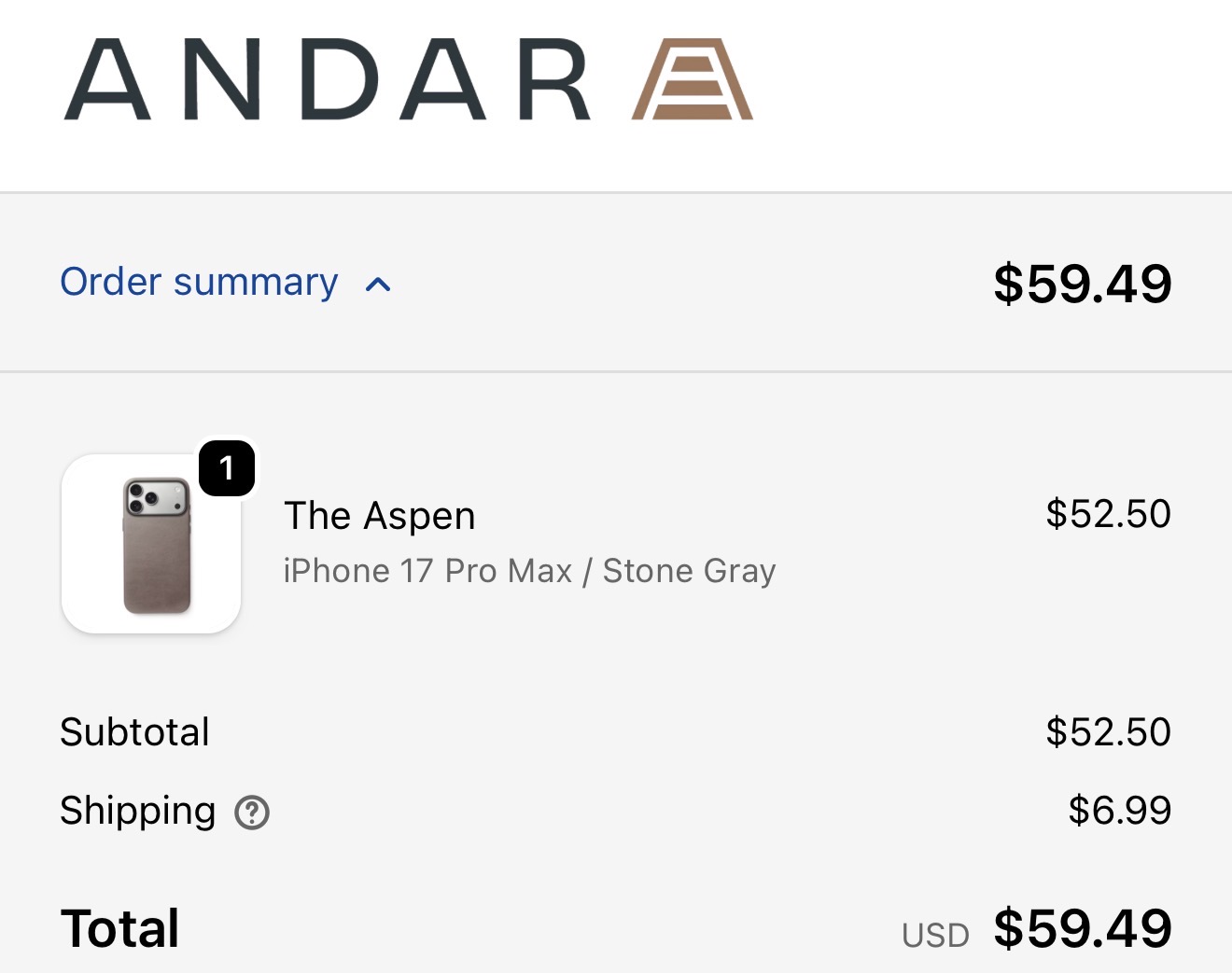Viewport: 1232px width, 973px height.
Task: Click the camera module on the case image
Action: point(157,497)
